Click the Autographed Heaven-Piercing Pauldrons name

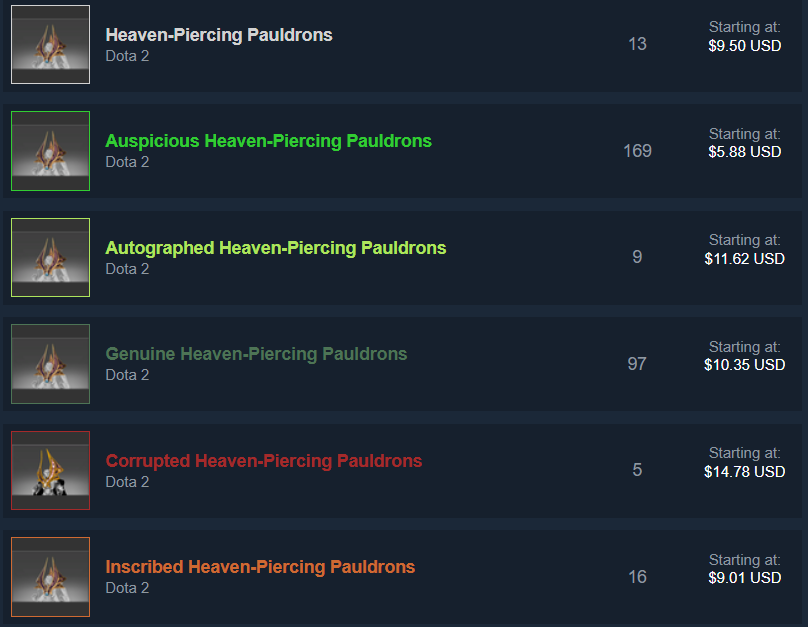276,248
